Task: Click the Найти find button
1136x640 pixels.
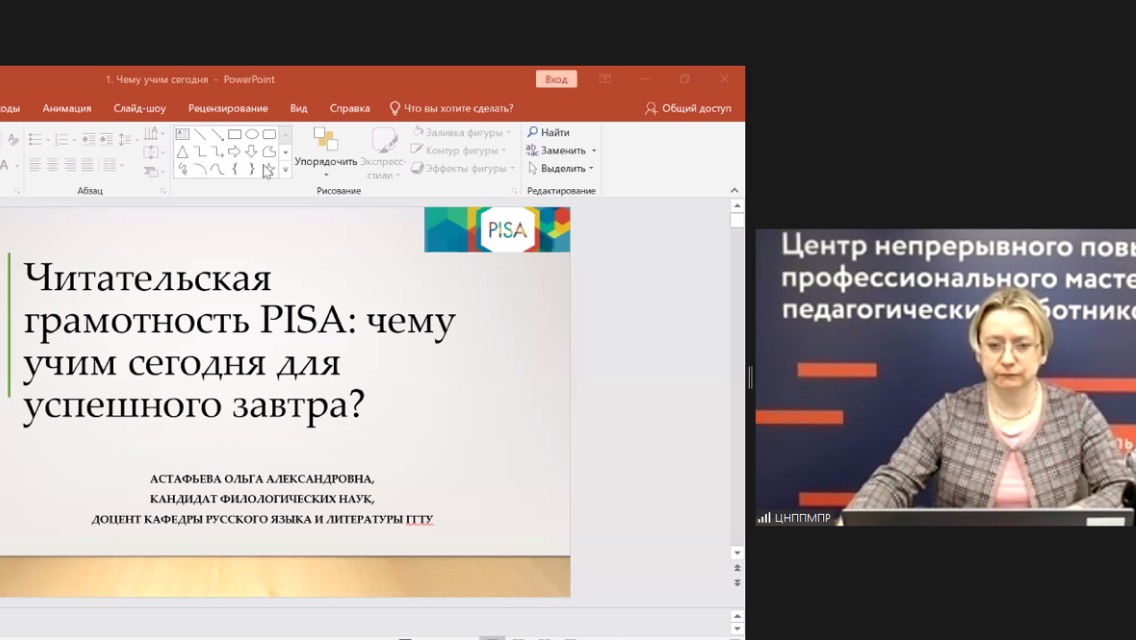Action: pos(549,133)
